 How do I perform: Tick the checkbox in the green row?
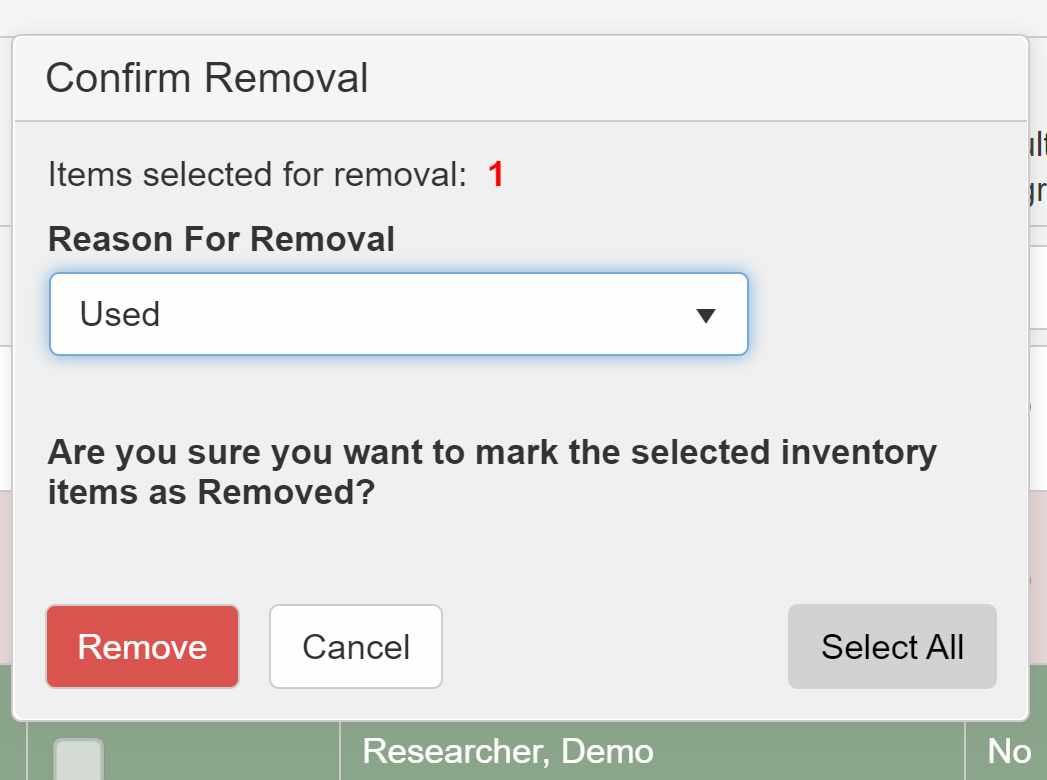click(x=78, y=760)
